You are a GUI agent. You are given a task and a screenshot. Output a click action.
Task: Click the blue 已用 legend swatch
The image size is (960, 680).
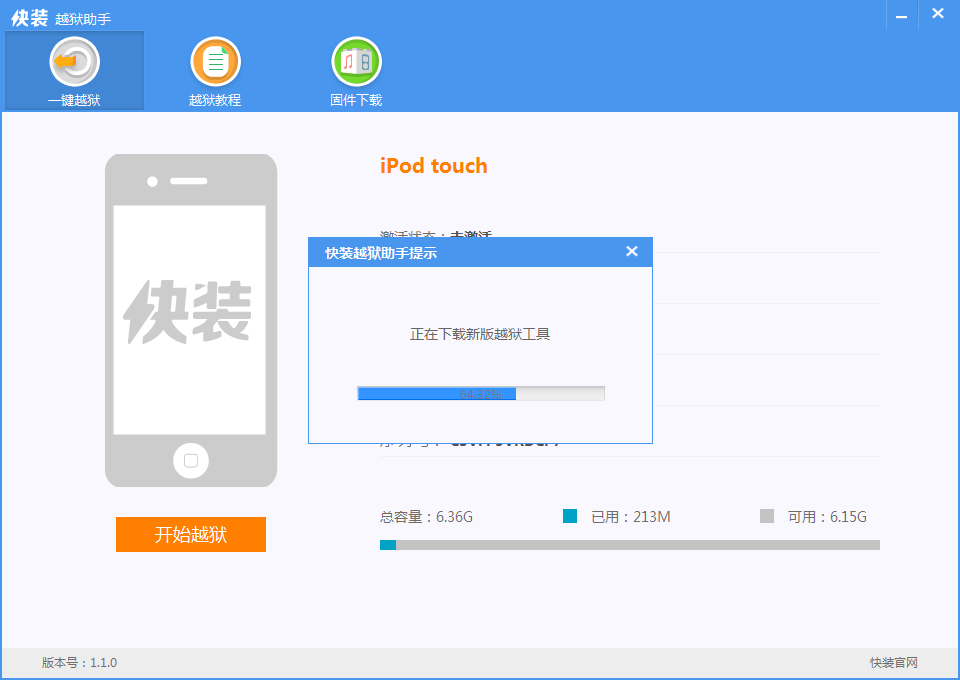point(569,516)
